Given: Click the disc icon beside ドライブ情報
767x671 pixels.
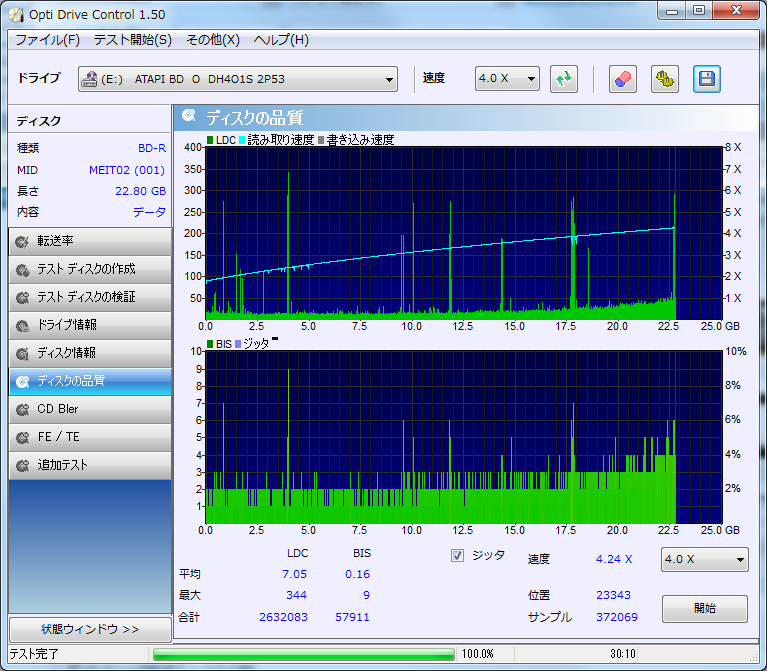Looking at the screenshot, I should pyautogui.click(x=22, y=325).
